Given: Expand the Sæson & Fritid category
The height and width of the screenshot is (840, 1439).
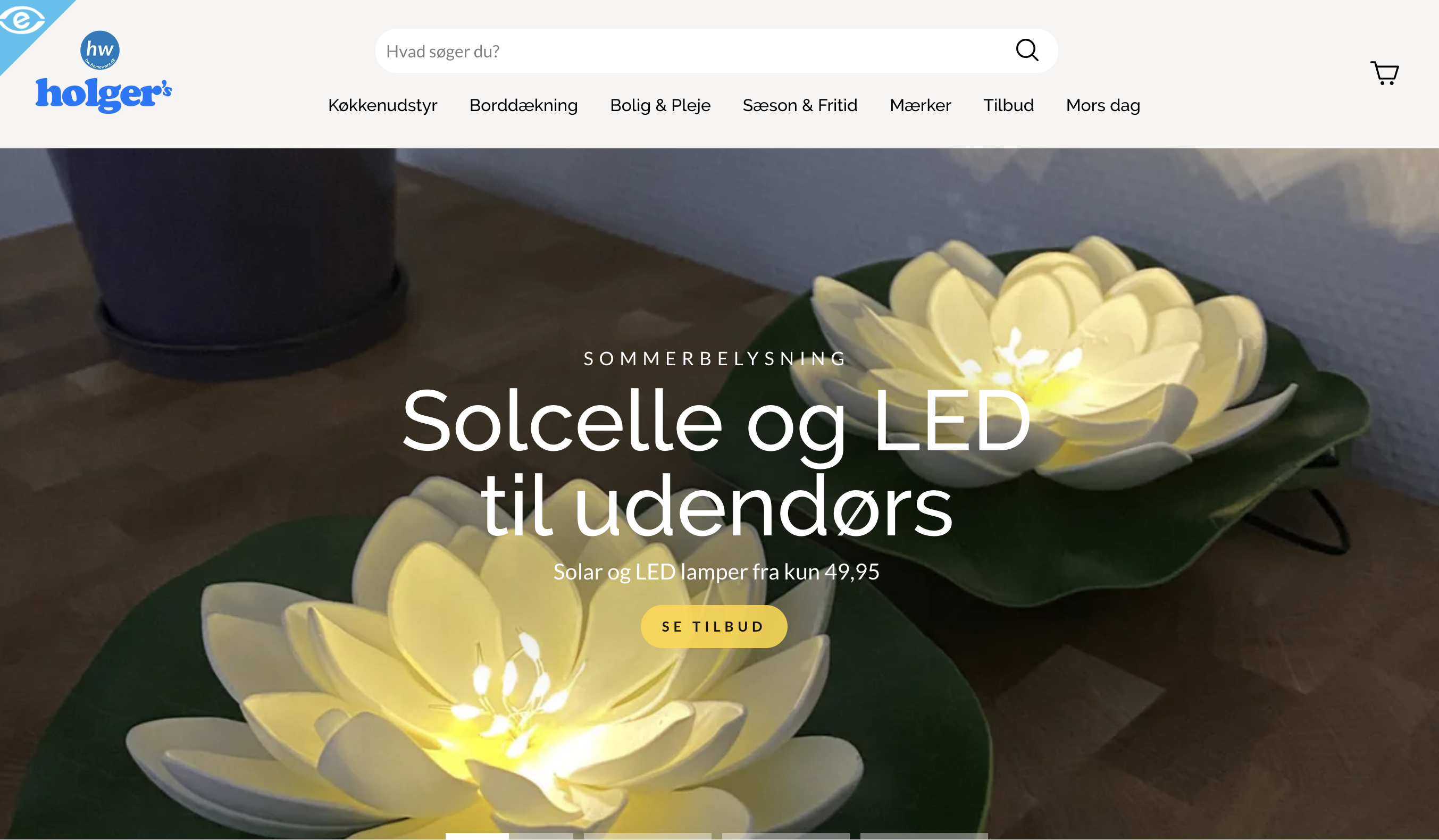Looking at the screenshot, I should click(x=800, y=106).
